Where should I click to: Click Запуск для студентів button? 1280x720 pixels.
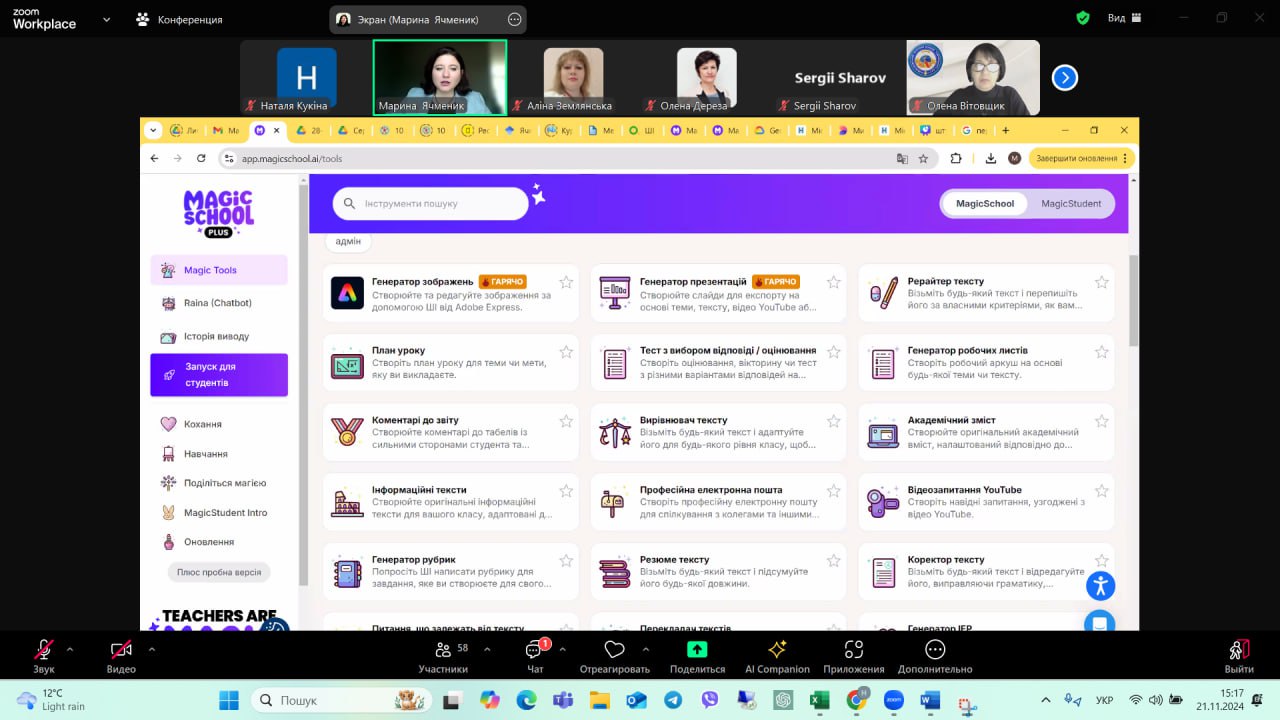click(219, 375)
